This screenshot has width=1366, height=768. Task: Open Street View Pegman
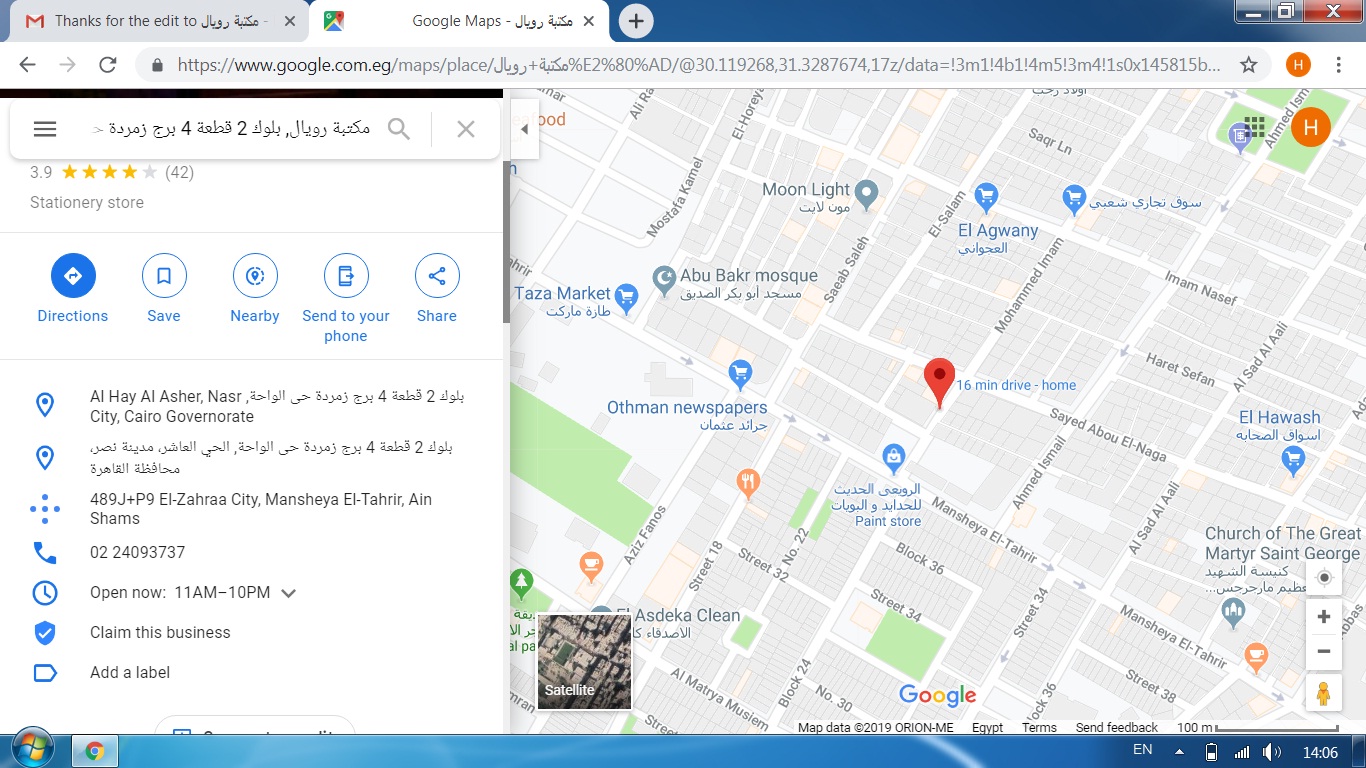click(1323, 692)
